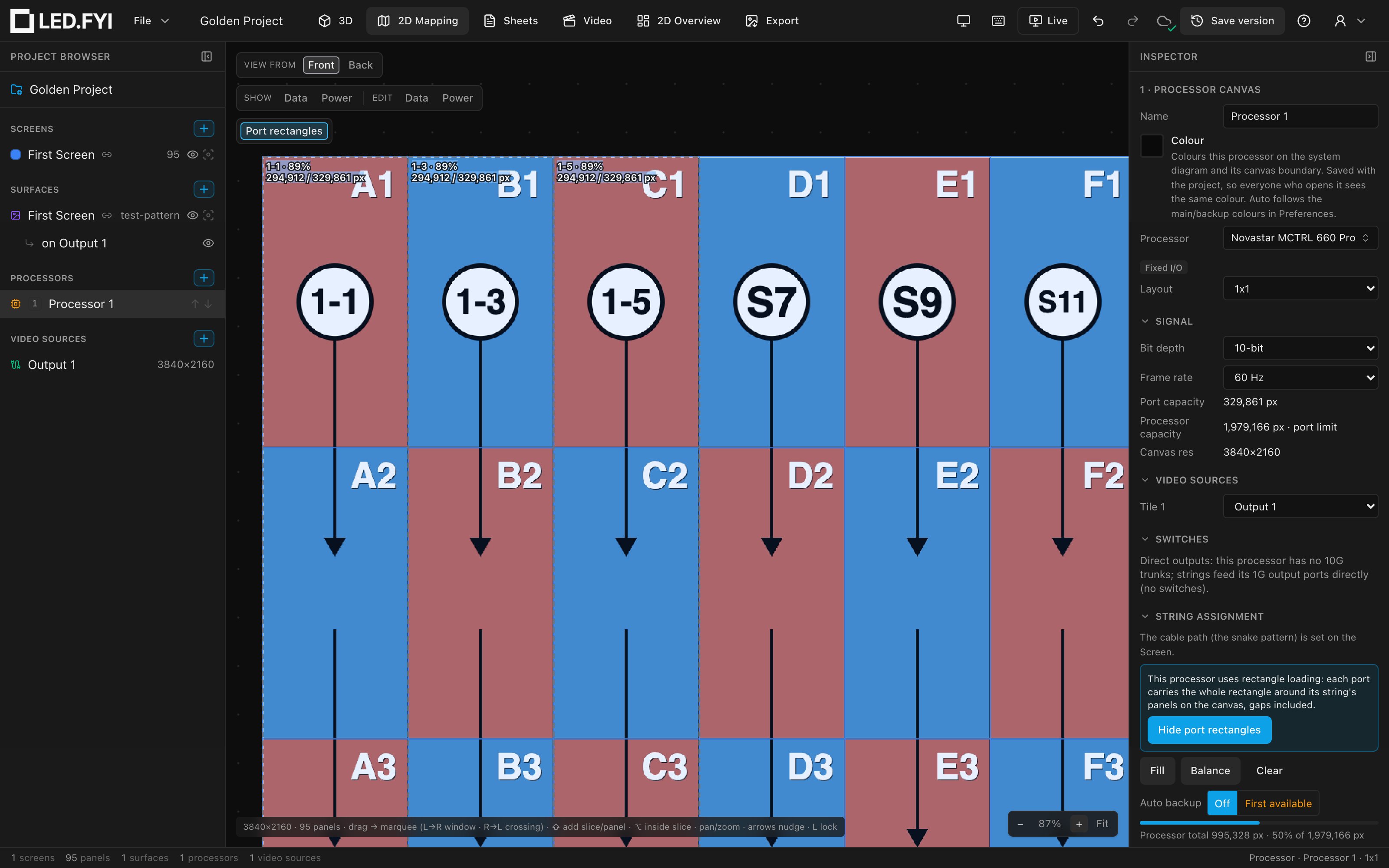
Task: Toggle visibility of First Screen under Screens
Action: 193,155
